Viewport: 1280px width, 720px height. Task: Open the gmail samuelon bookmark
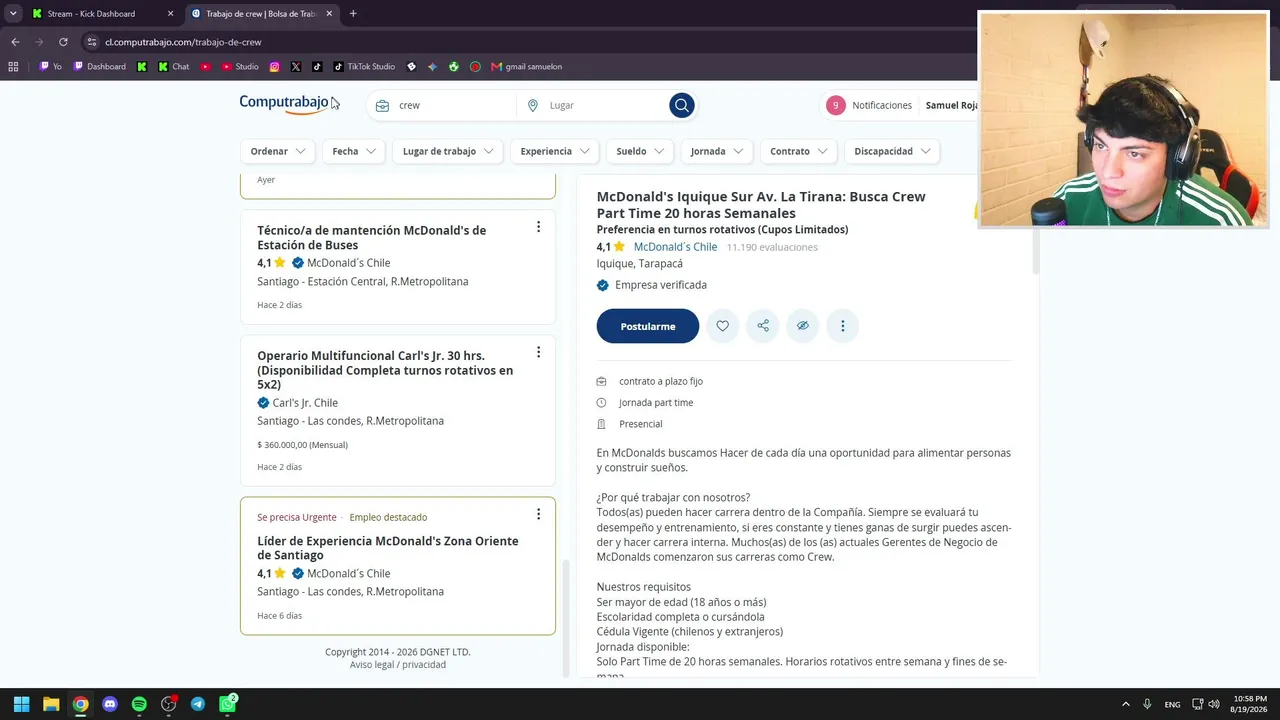coord(526,67)
